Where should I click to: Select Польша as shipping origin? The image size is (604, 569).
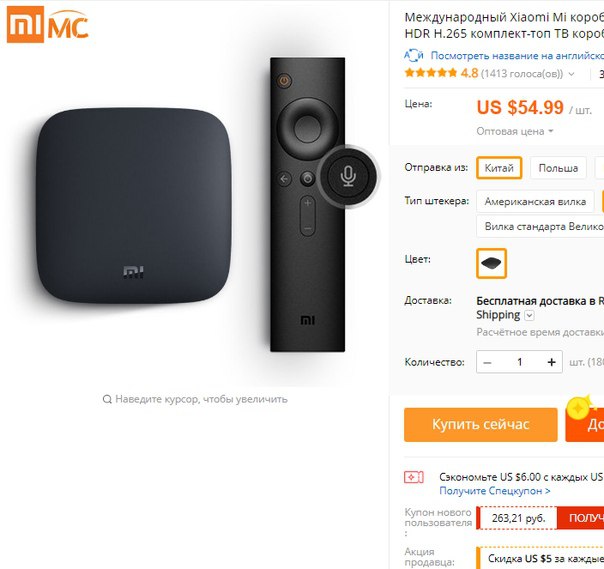point(558,168)
